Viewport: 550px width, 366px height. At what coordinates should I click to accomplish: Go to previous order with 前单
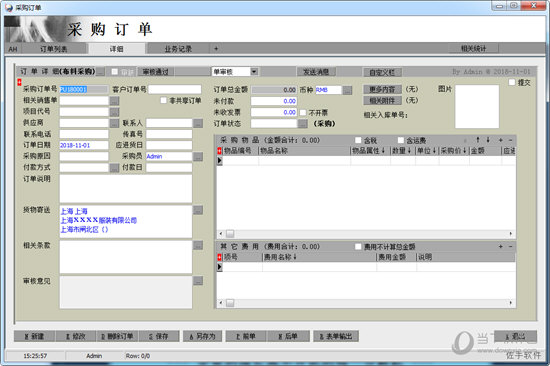tap(246, 336)
